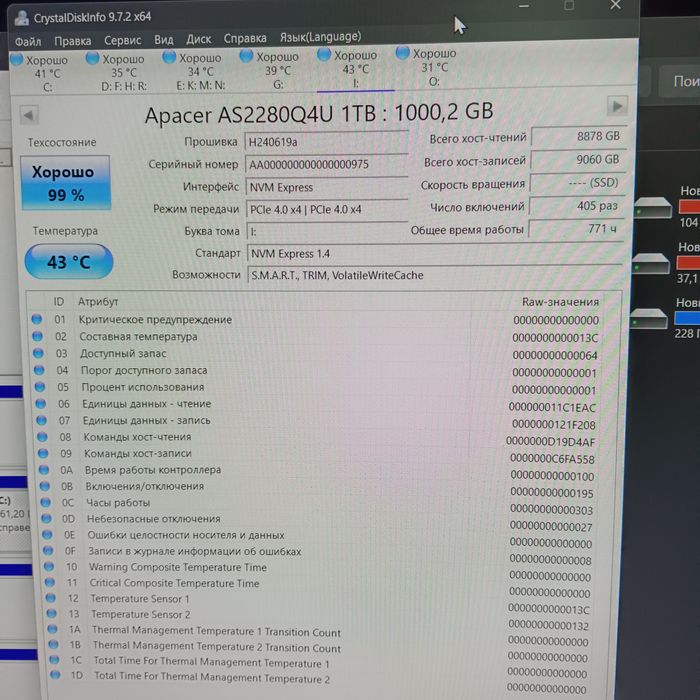Click the S.M.A.R.T., TRIM features field
The image size is (700, 700).
pos(435,275)
